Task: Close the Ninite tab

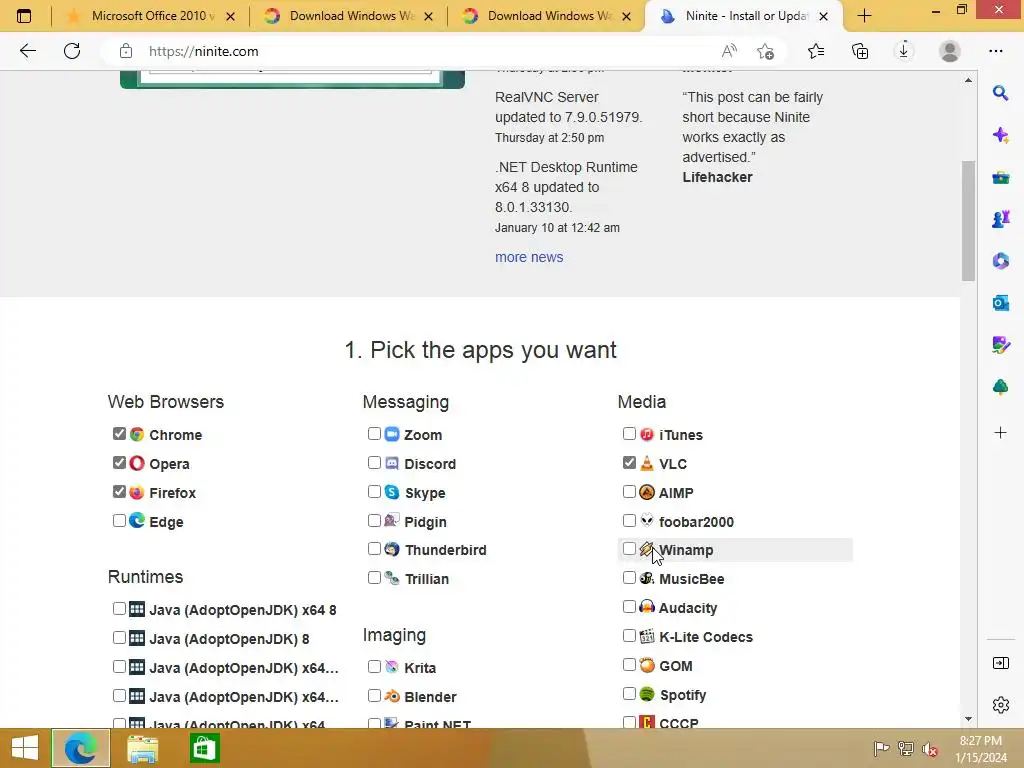Action: [x=824, y=16]
